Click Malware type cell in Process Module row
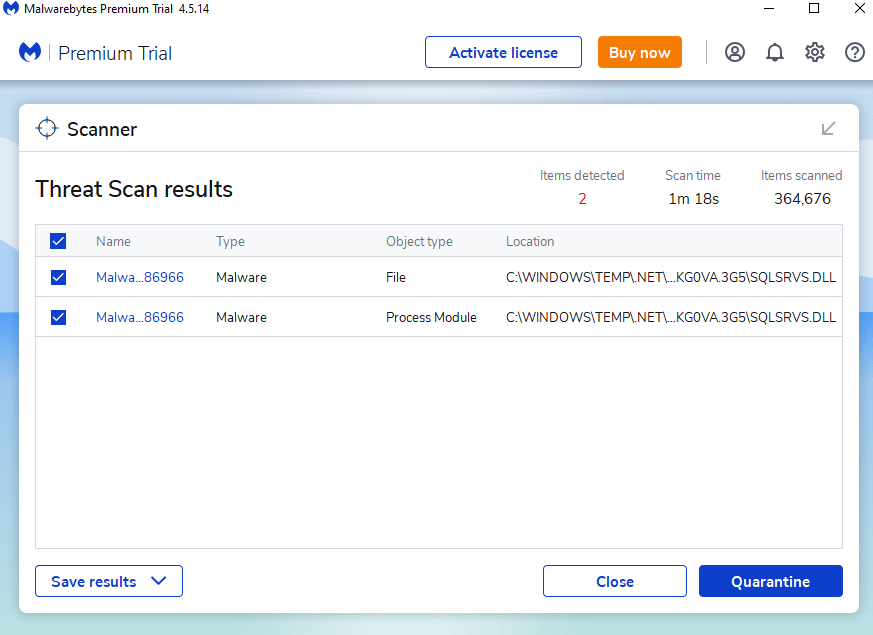 pos(242,317)
